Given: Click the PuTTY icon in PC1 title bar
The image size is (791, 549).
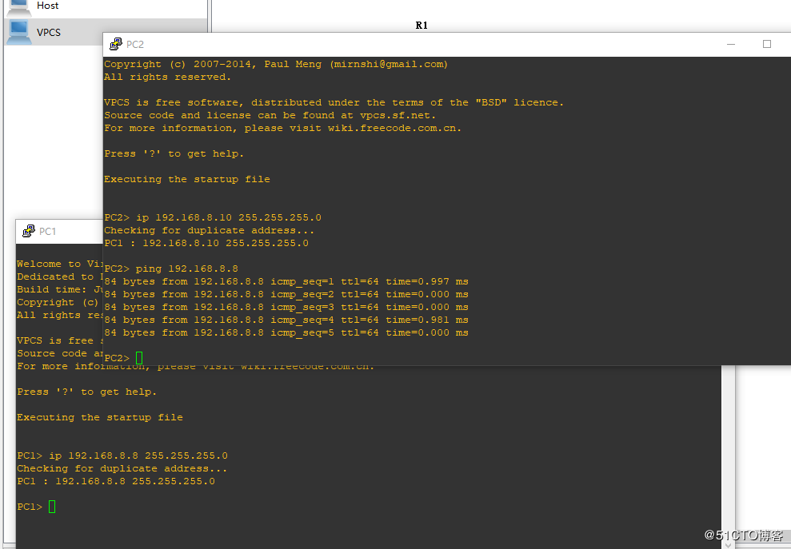Looking at the screenshot, I should [x=29, y=231].
